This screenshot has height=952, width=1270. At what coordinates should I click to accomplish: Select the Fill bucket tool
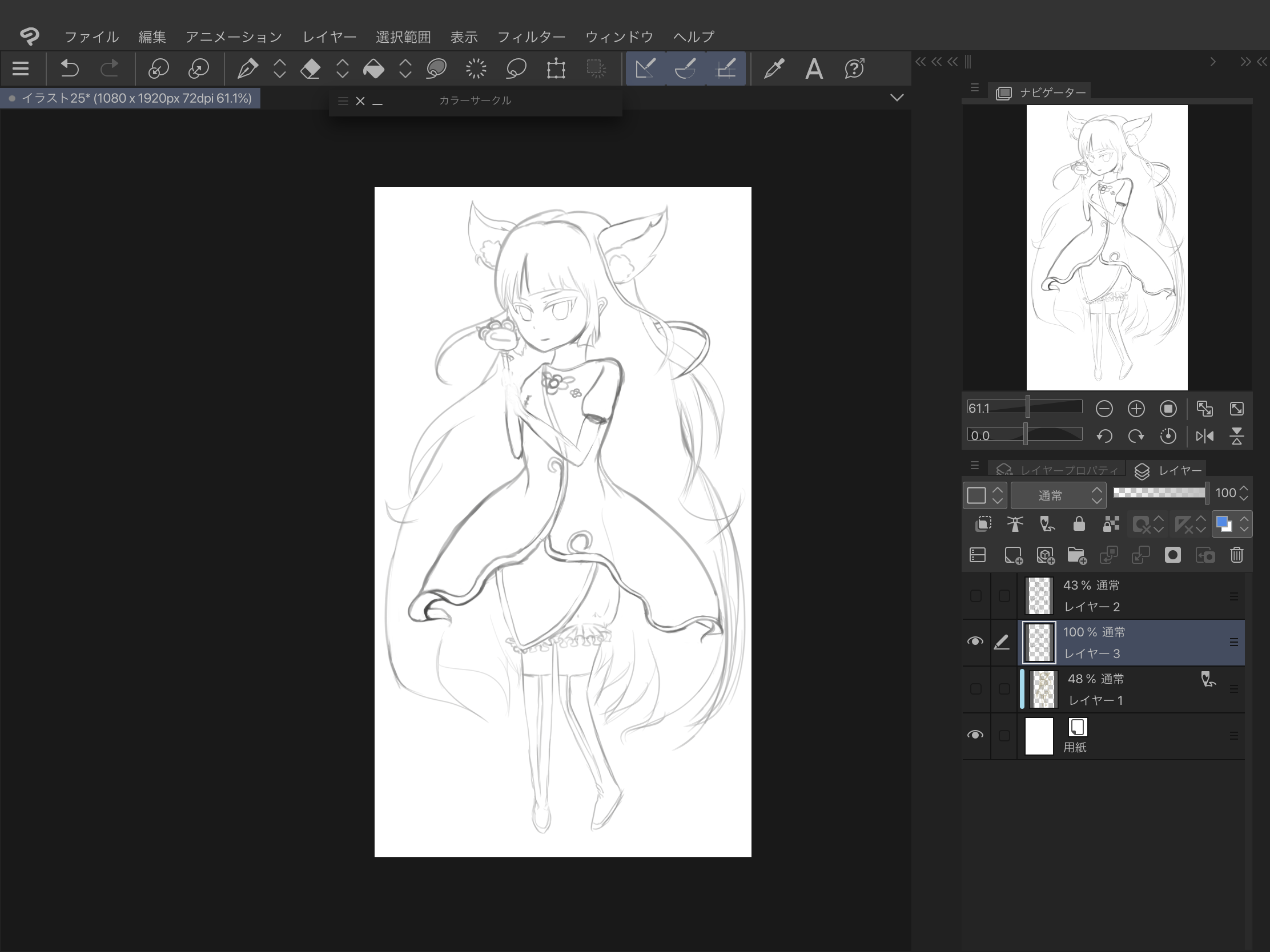[374, 69]
